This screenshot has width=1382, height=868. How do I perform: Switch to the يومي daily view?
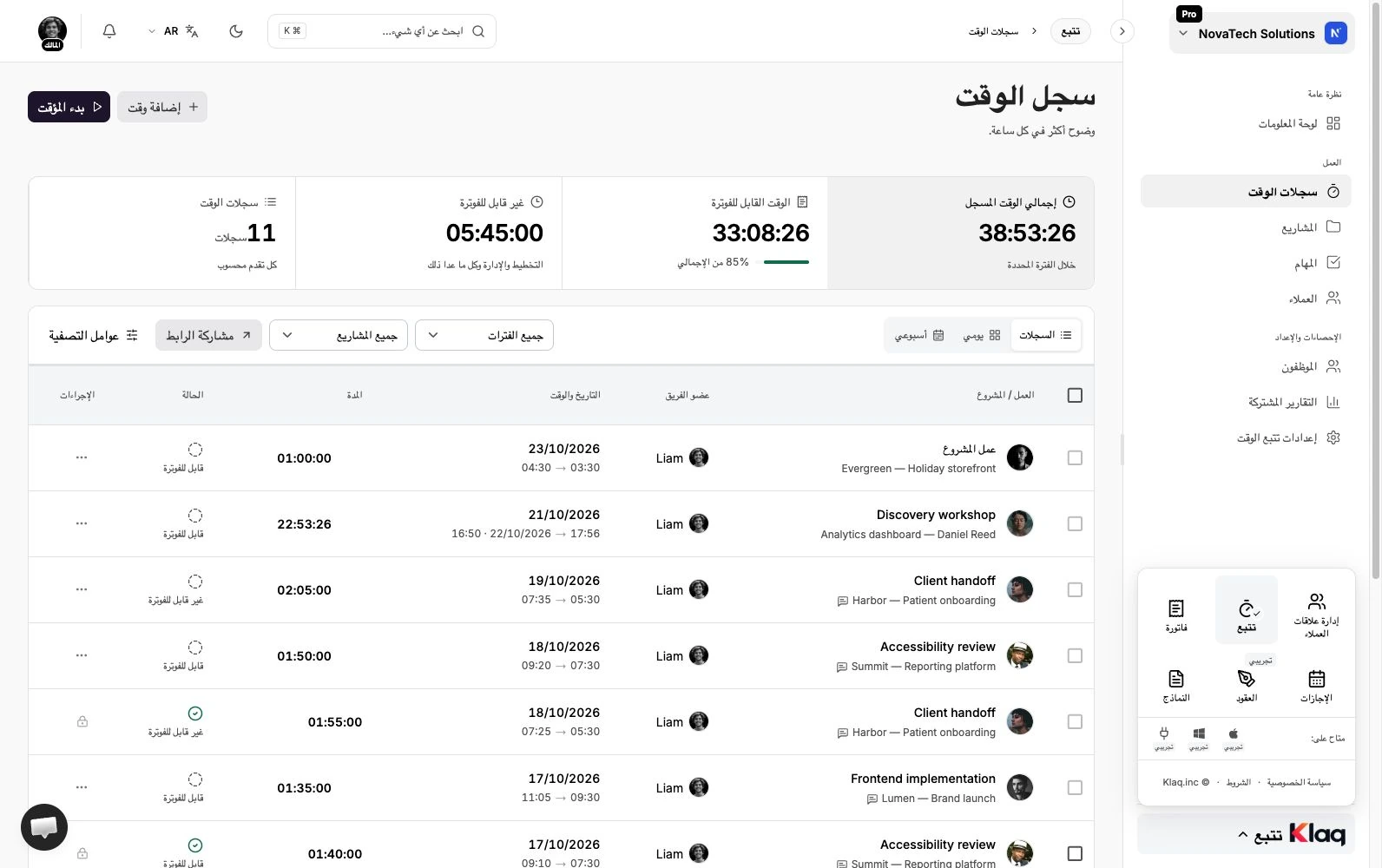pos(982,335)
